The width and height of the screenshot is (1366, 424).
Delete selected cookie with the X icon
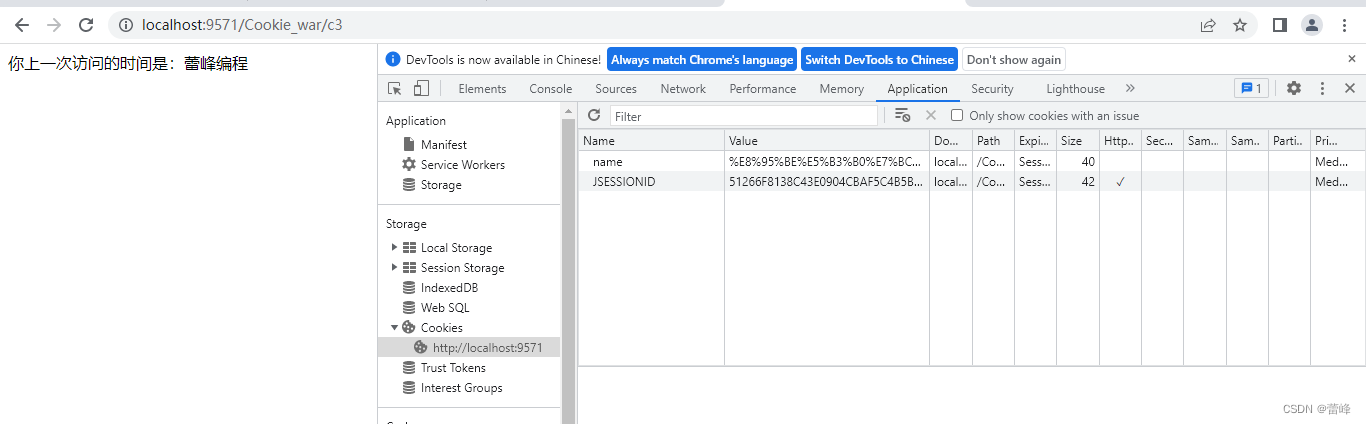point(931,115)
